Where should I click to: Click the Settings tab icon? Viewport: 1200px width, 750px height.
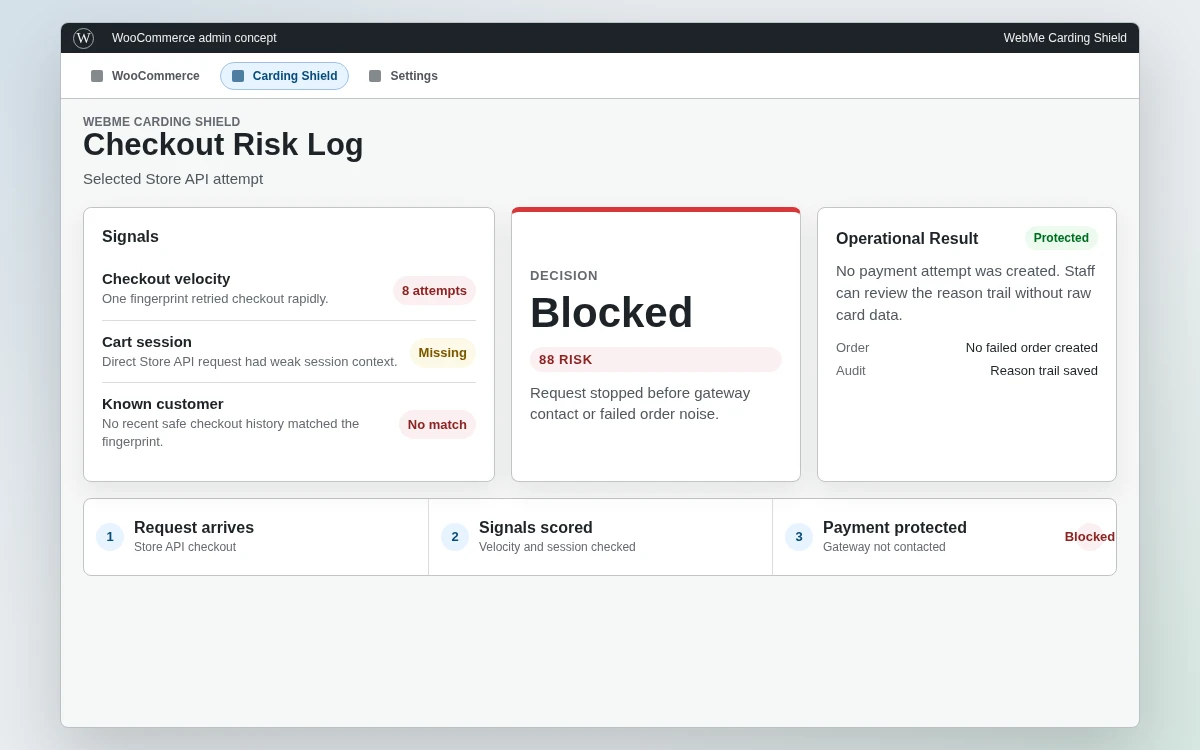pyautogui.click(x=375, y=76)
